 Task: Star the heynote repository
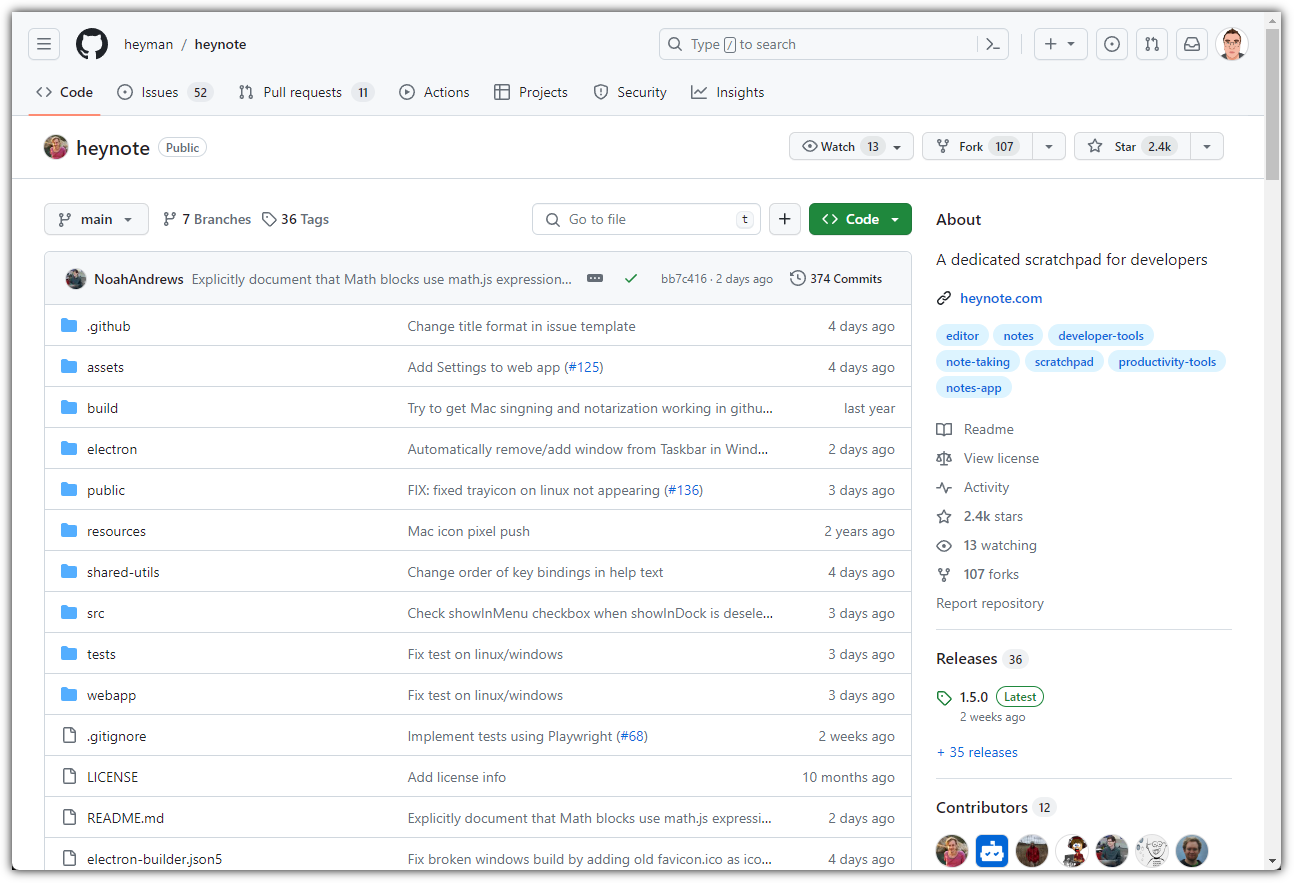coord(1132,147)
